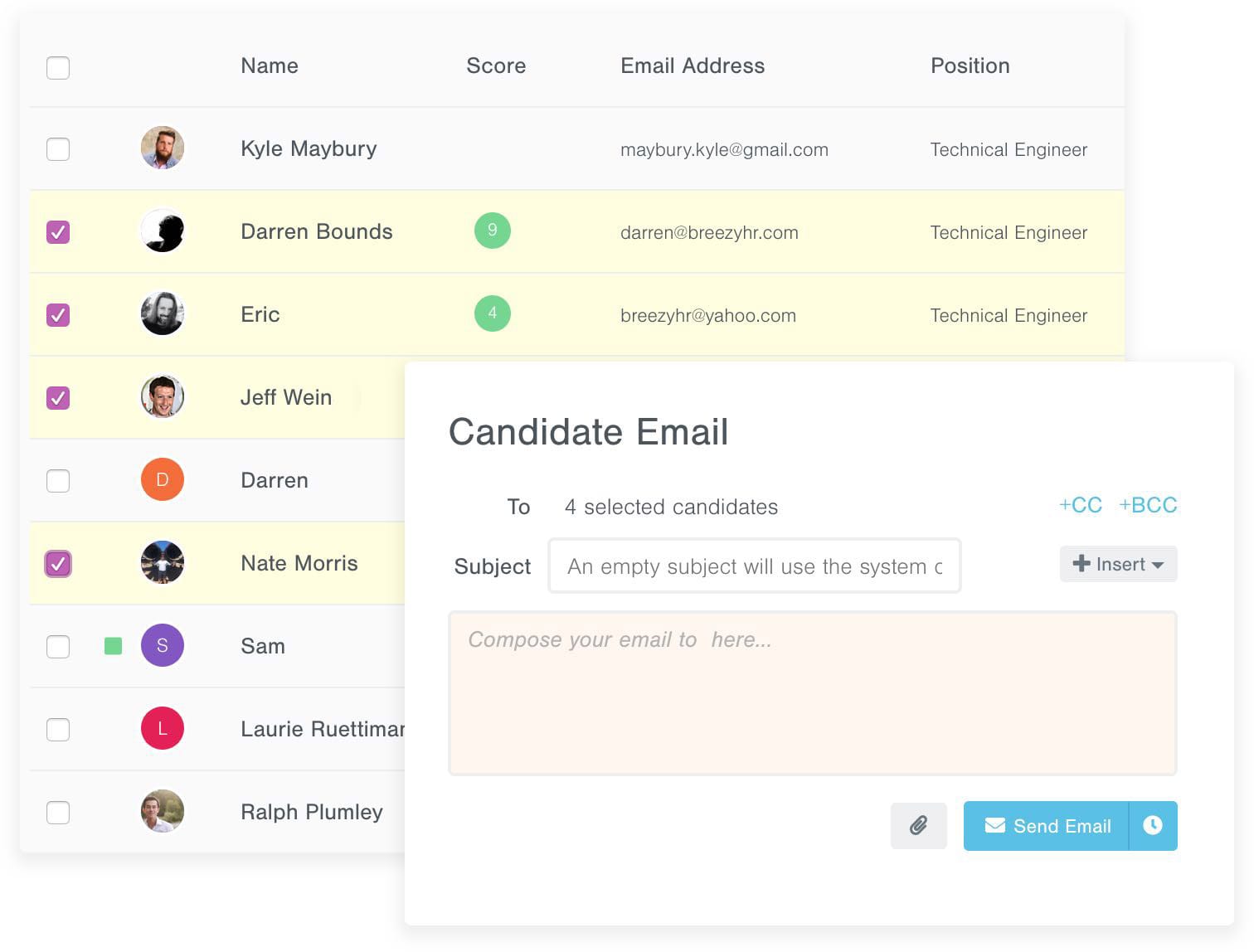Sort by the Score column header
This screenshot has height=952, width=1254.
click(496, 66)
